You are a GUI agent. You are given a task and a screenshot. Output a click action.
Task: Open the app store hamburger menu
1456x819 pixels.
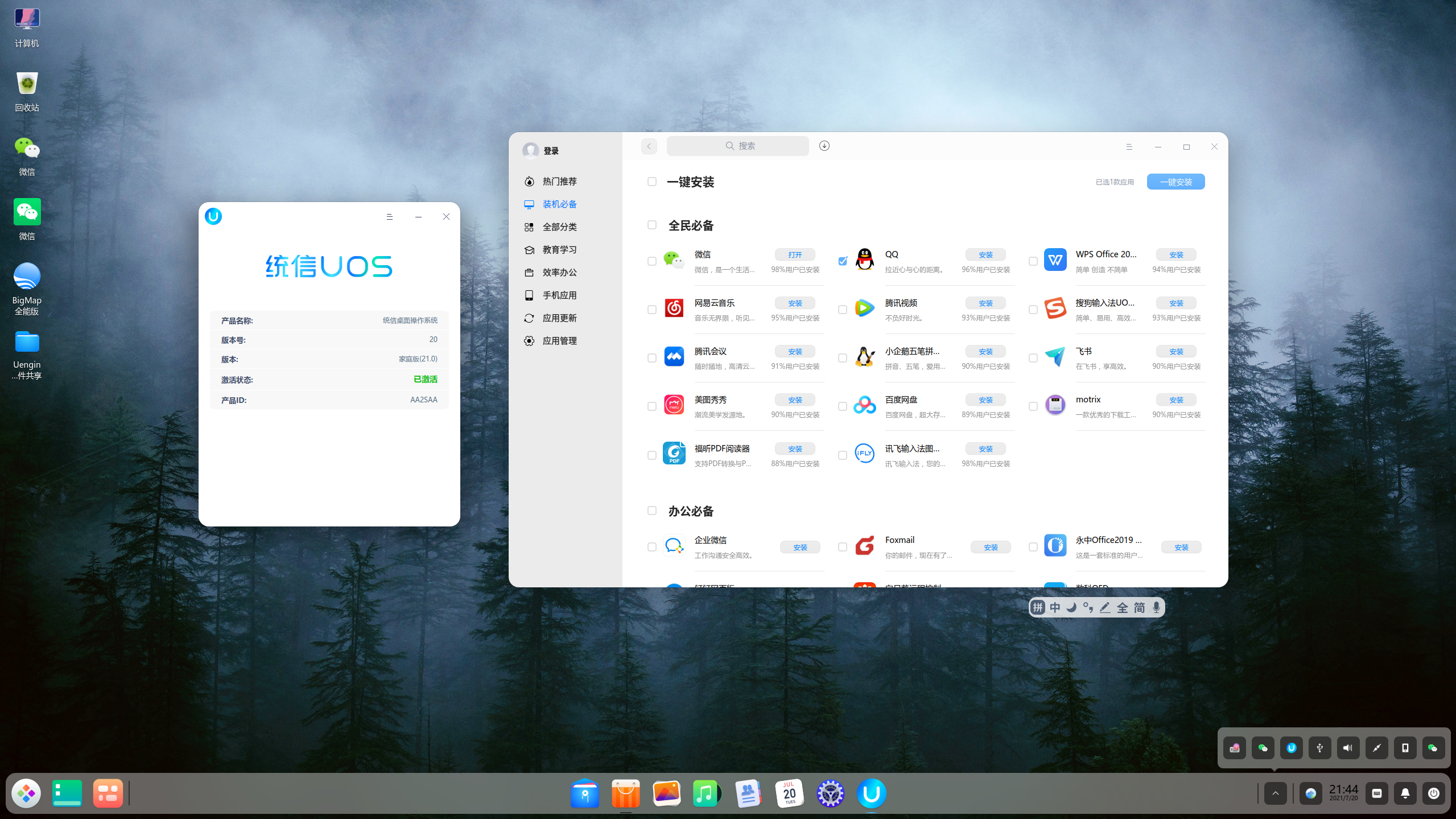click(1129, 147)
